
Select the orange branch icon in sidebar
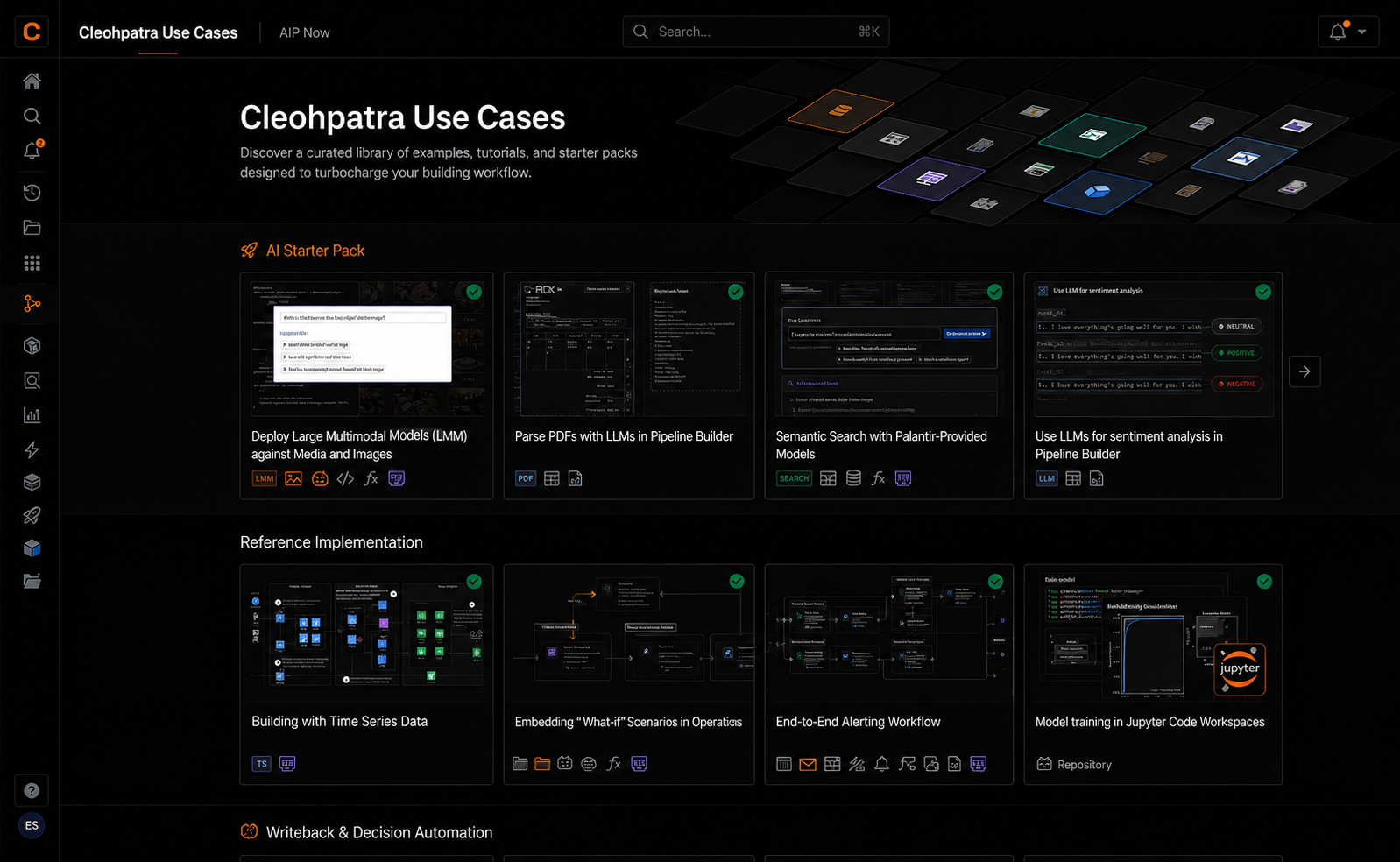coord(32,304)
